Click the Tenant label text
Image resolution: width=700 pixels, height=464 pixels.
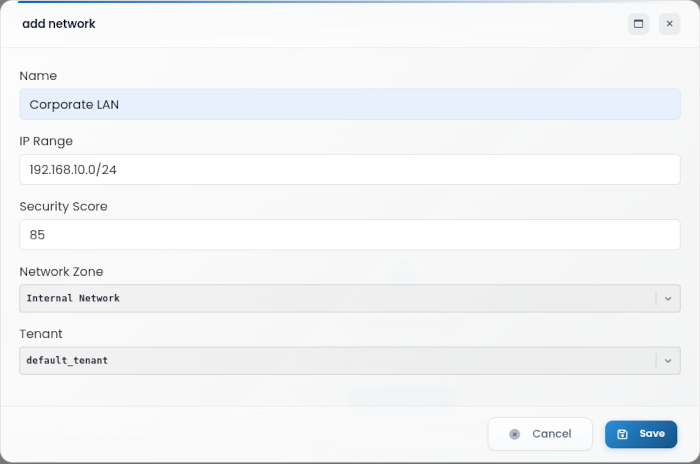pos(41,334)
